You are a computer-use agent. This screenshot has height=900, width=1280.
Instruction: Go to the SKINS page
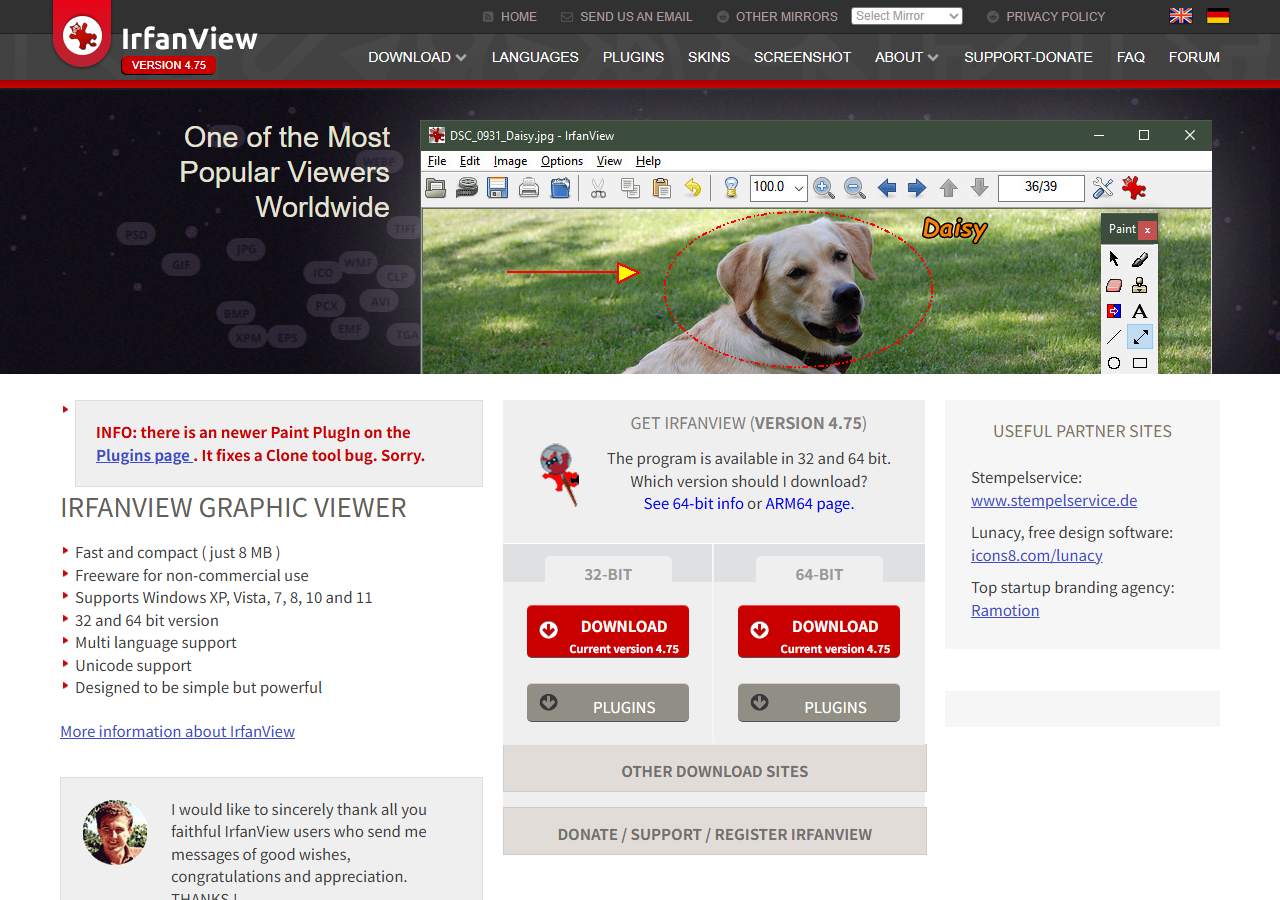click(x=709, y=57)
